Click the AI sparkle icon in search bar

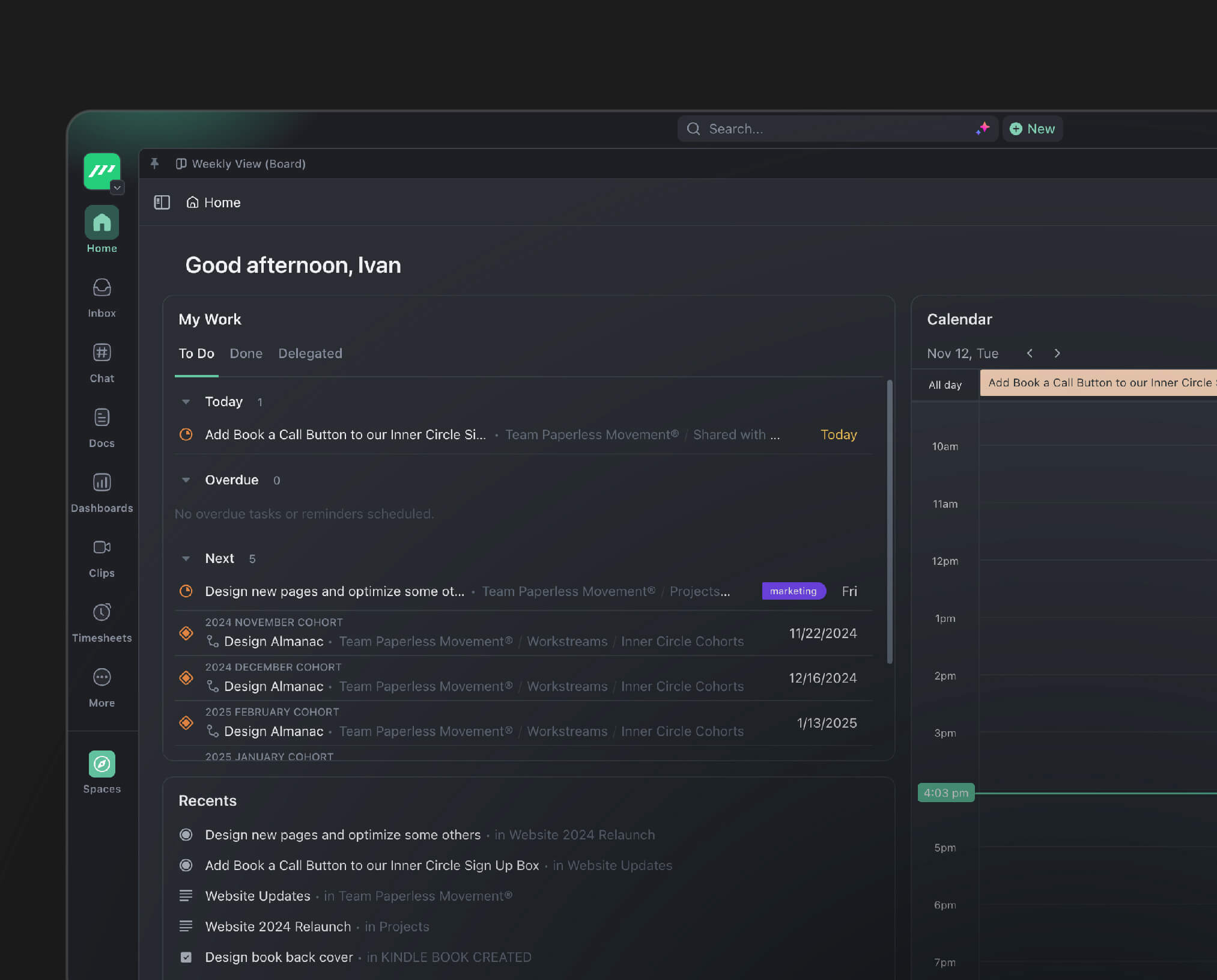[983, 129]
